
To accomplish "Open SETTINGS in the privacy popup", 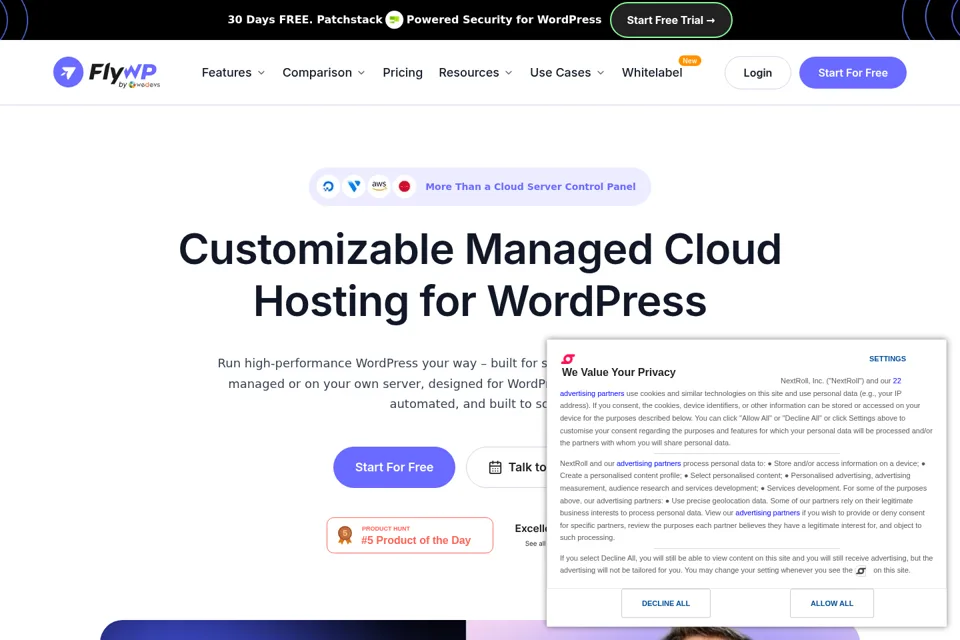I will (887, 359).
